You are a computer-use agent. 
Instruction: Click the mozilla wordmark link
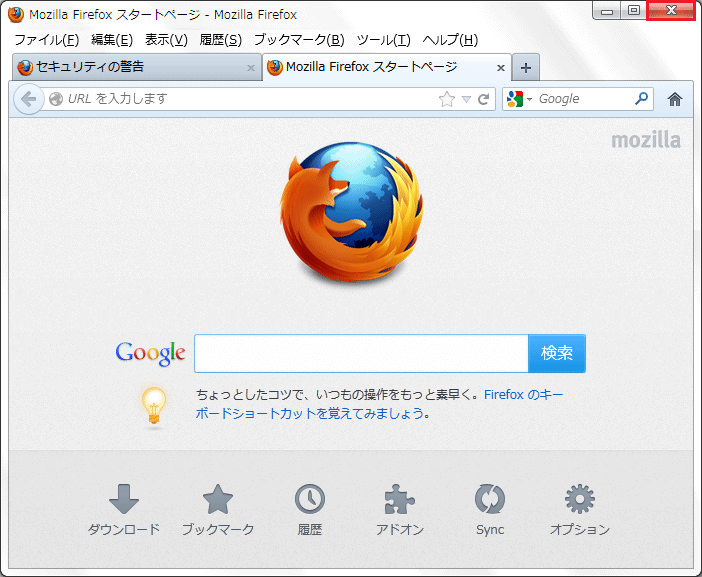(646, 140)
